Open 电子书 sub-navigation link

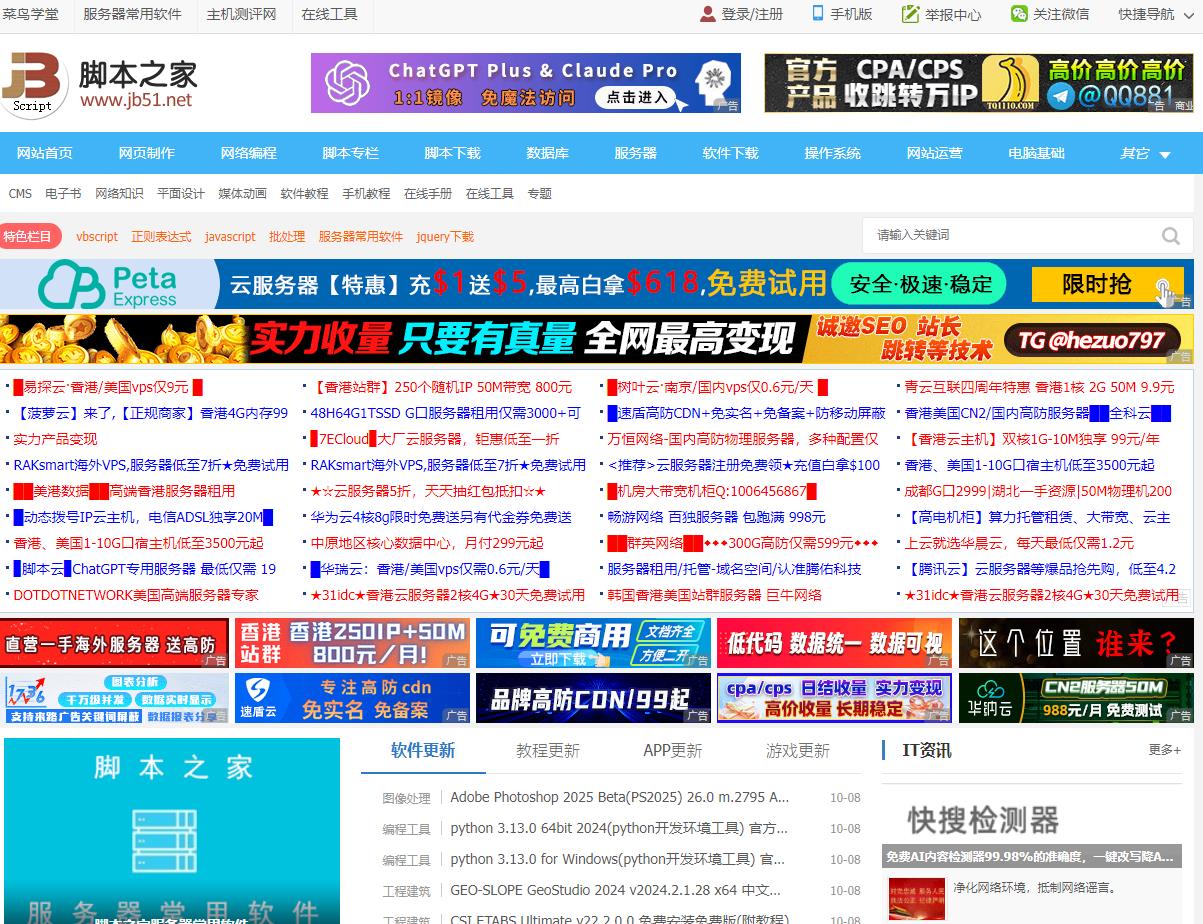63,194
